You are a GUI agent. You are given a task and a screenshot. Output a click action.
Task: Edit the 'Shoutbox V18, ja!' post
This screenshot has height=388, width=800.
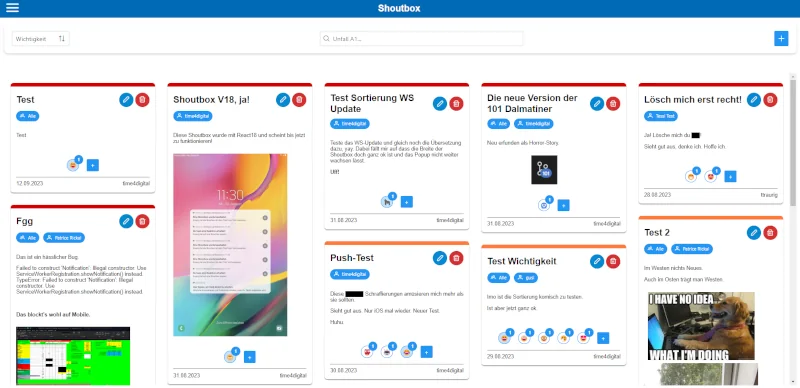pyautogui.click(x=283, y=100)
